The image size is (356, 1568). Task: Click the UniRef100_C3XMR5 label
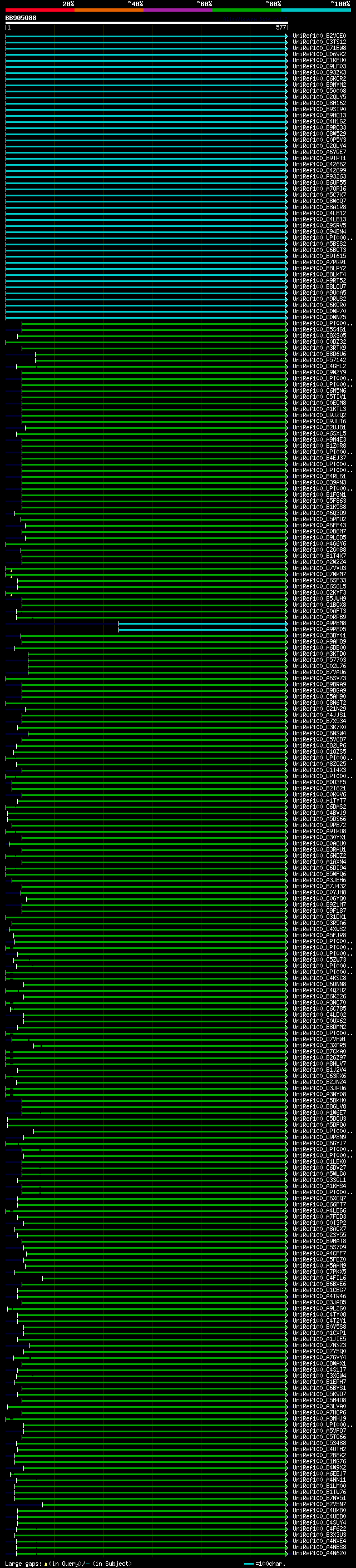click(319, 1045)
